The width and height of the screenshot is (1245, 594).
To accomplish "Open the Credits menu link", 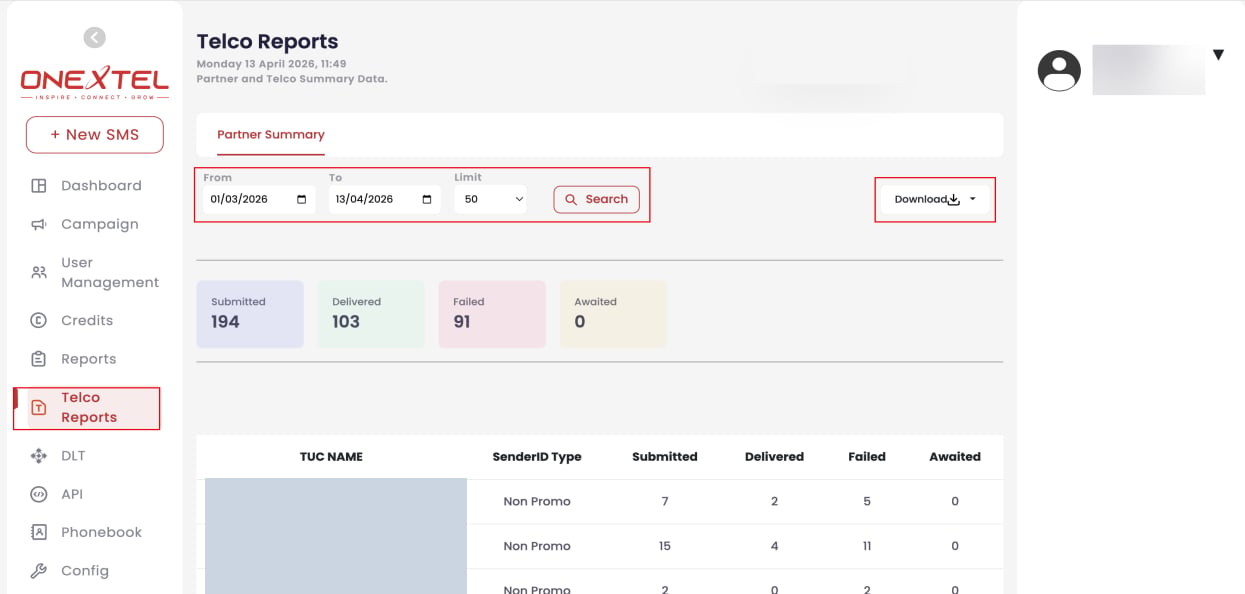I will (87, 321).
